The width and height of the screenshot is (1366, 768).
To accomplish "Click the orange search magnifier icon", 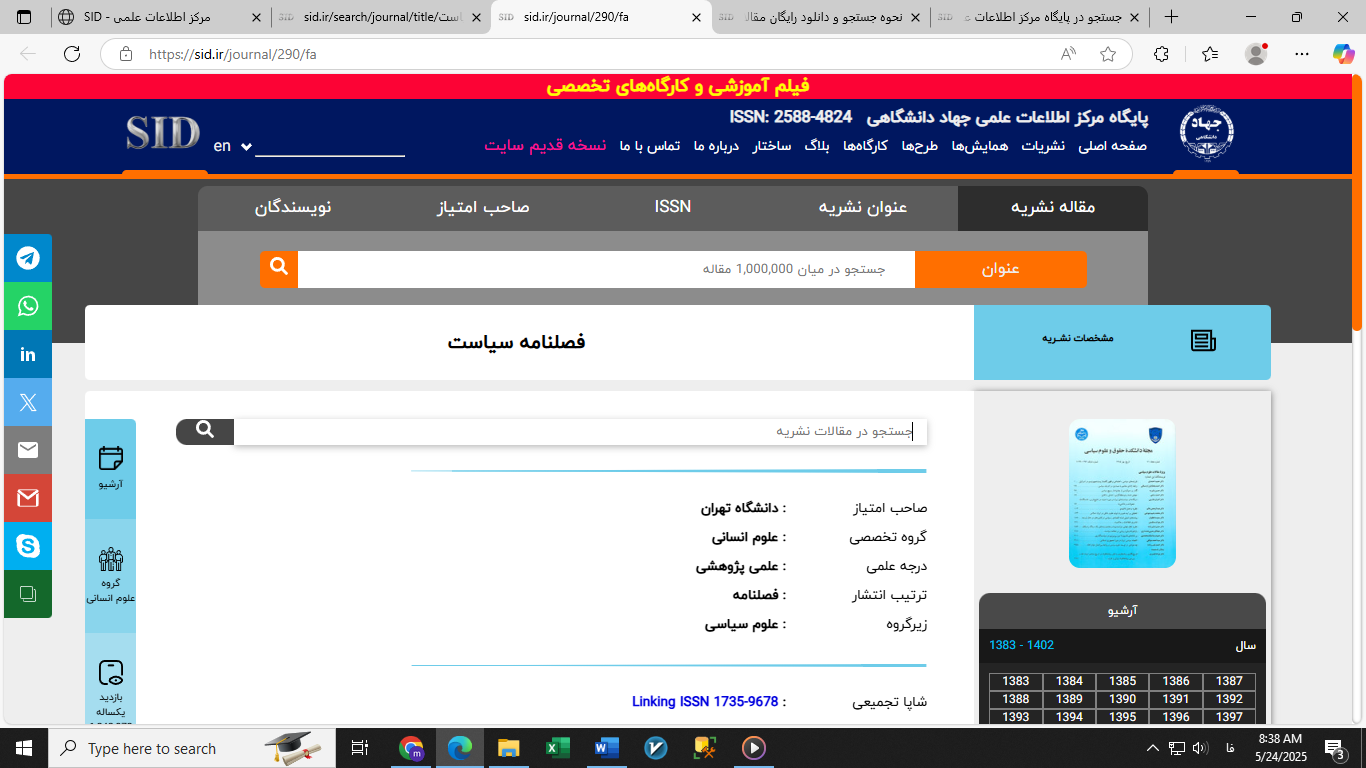I will point(278,268).
